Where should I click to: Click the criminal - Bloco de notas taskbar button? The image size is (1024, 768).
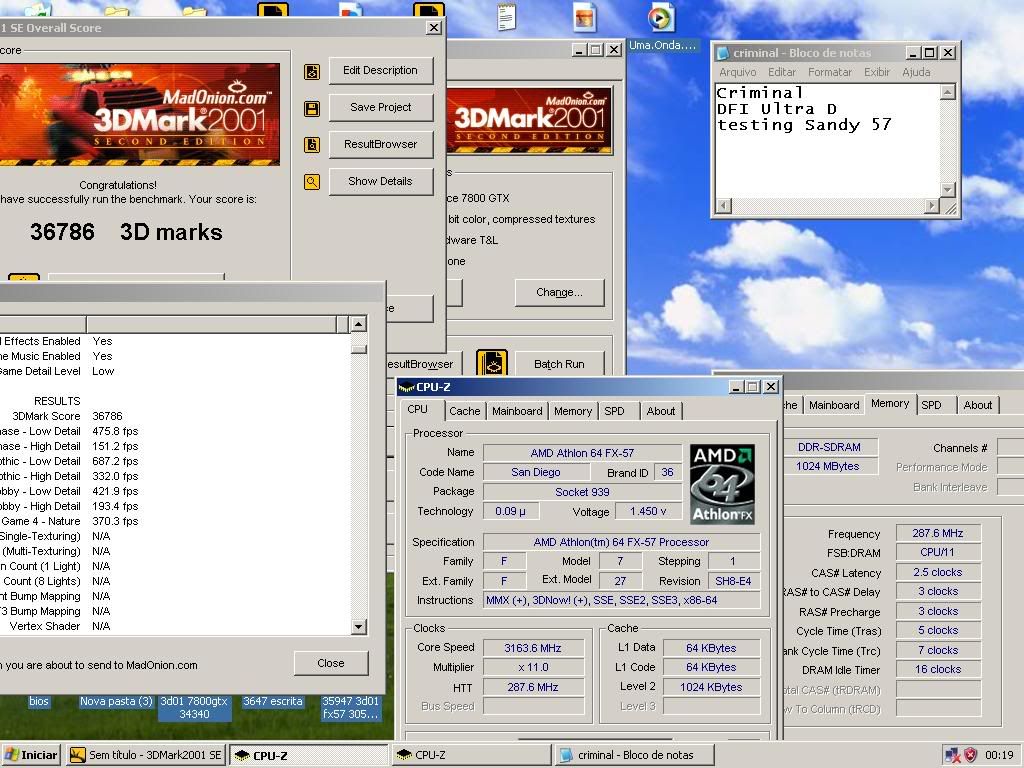click(633, 755)
